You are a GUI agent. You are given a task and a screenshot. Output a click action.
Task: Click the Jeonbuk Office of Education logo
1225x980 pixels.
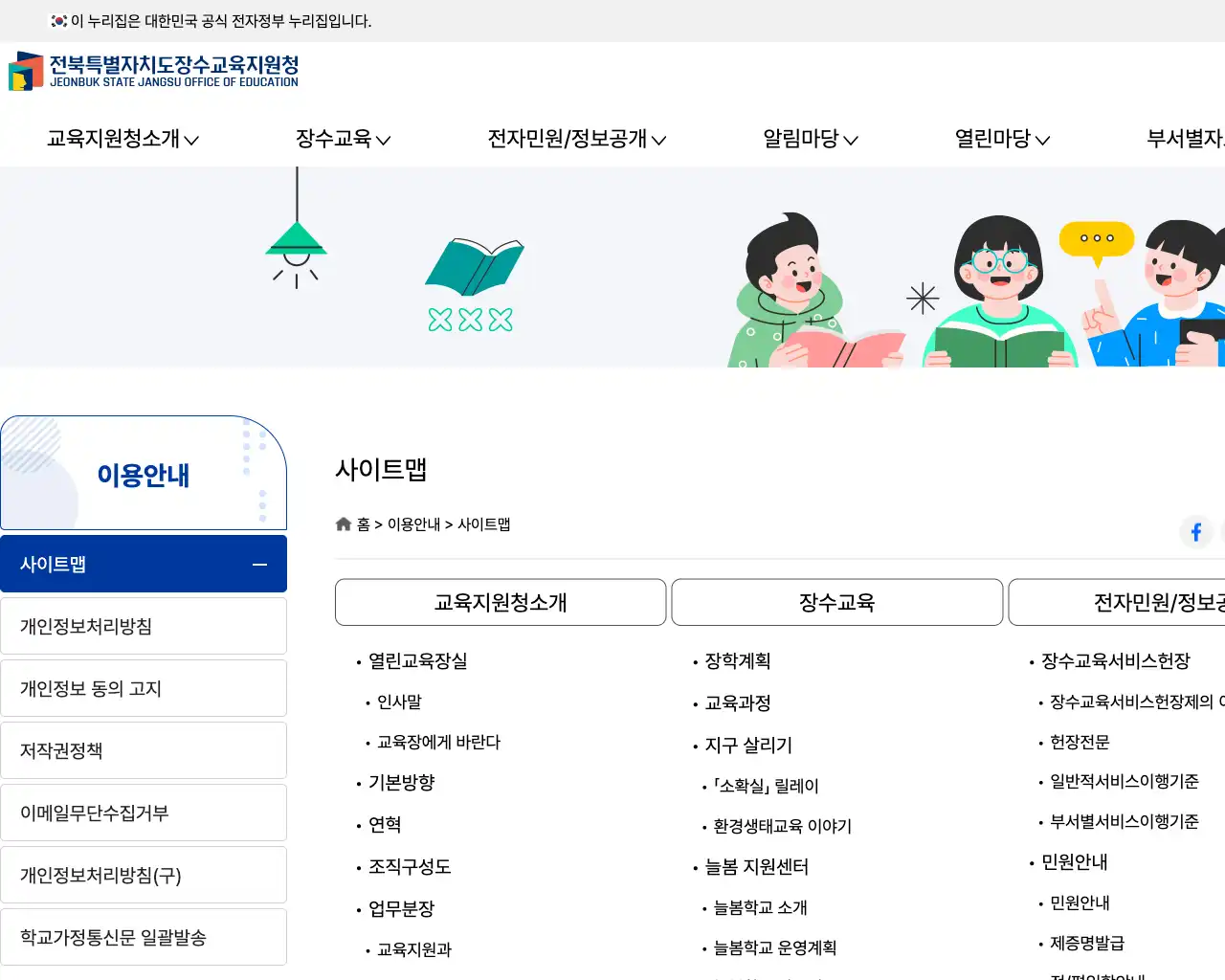[x=153, y=72]
